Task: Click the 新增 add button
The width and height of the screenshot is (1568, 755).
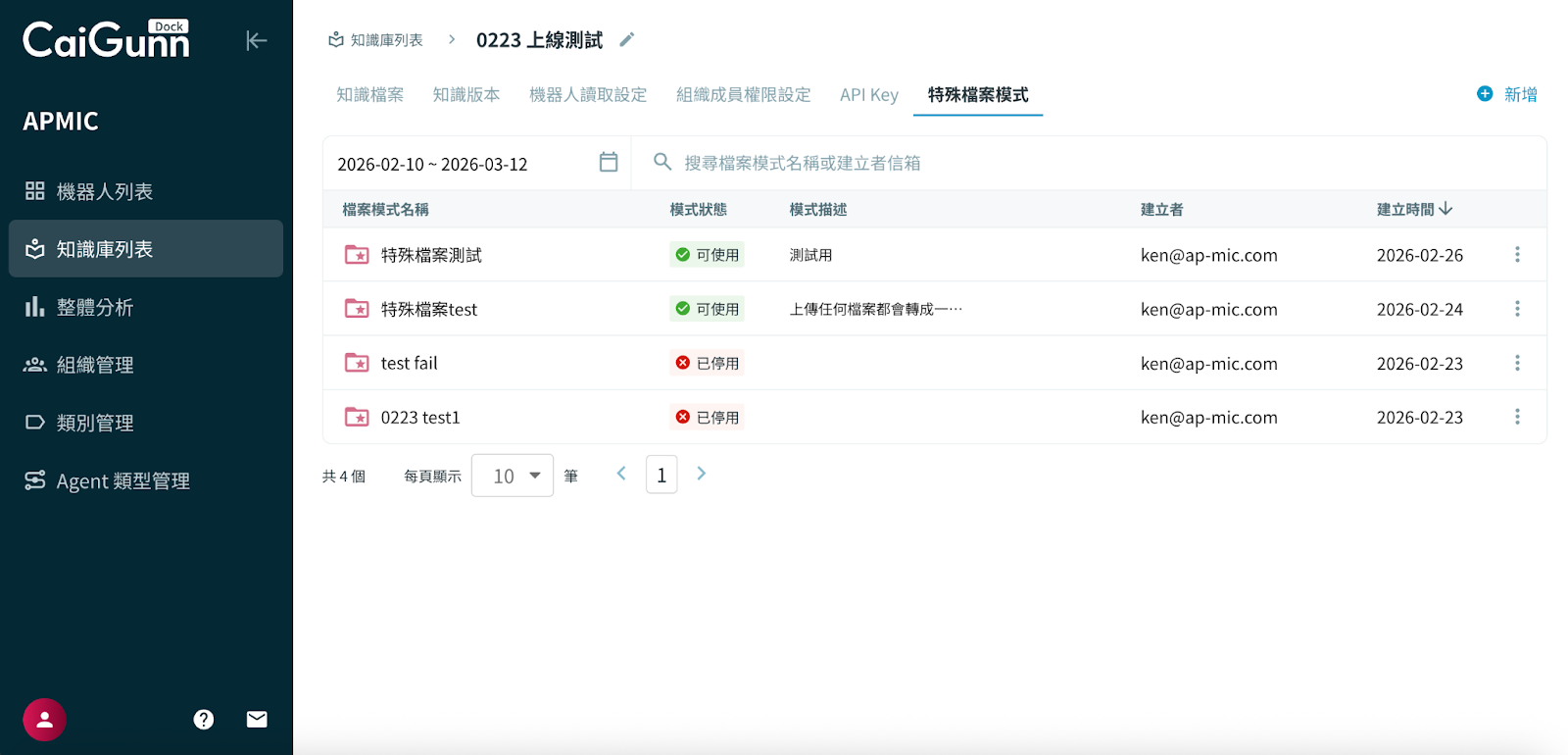Action: (1507, 94)
